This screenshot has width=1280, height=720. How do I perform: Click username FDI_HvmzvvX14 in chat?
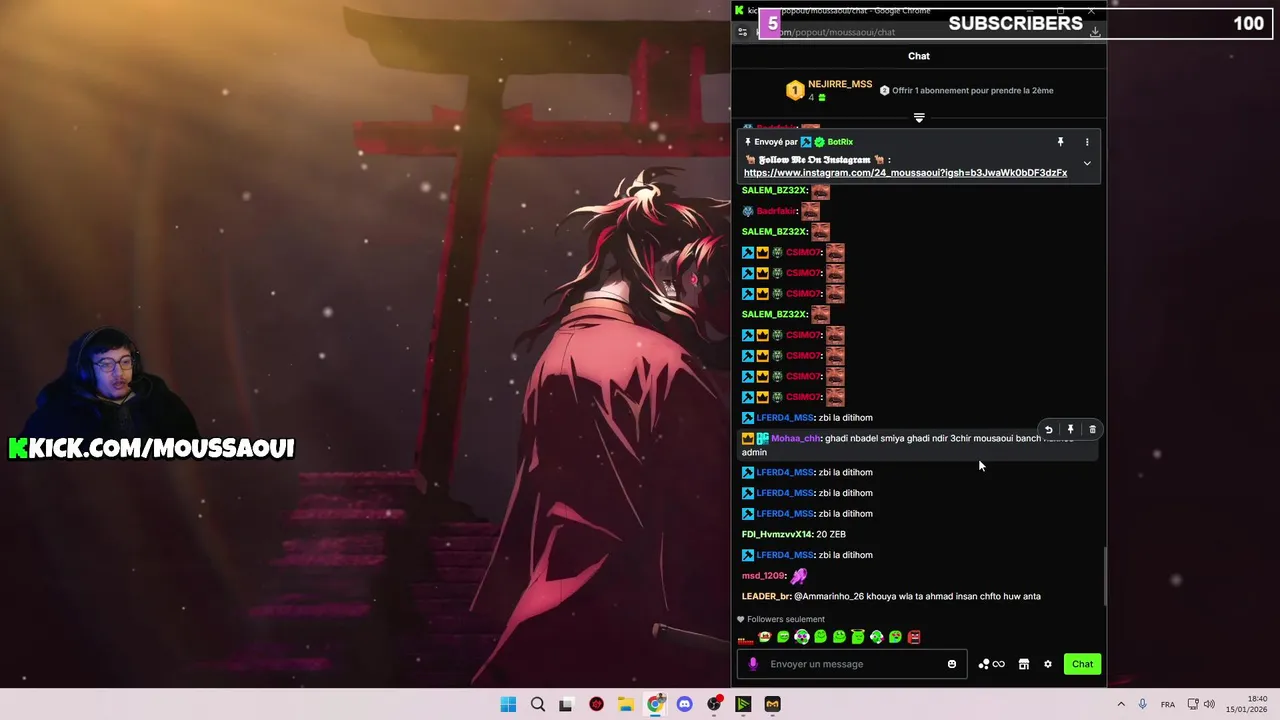click(776, 534)
